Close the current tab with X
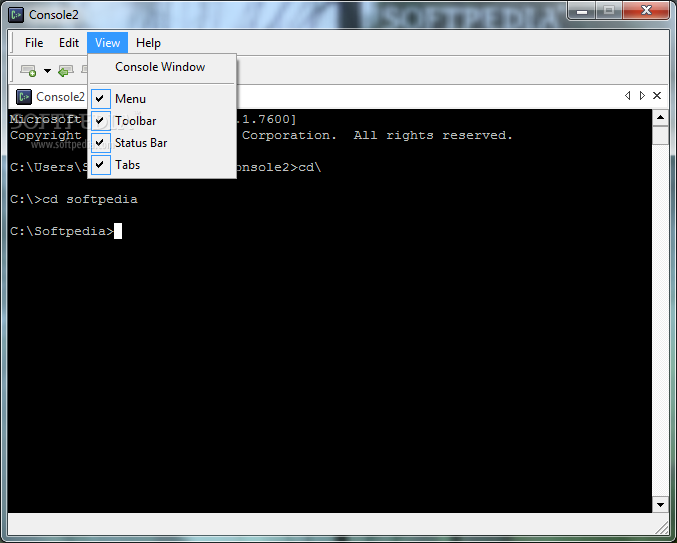 click(657, 95)
